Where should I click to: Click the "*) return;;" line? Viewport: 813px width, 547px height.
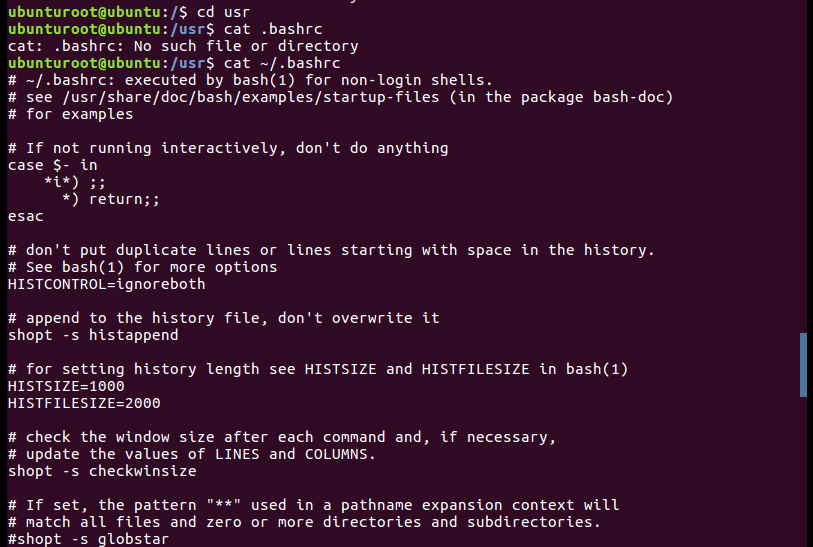(x=110, y=199)
